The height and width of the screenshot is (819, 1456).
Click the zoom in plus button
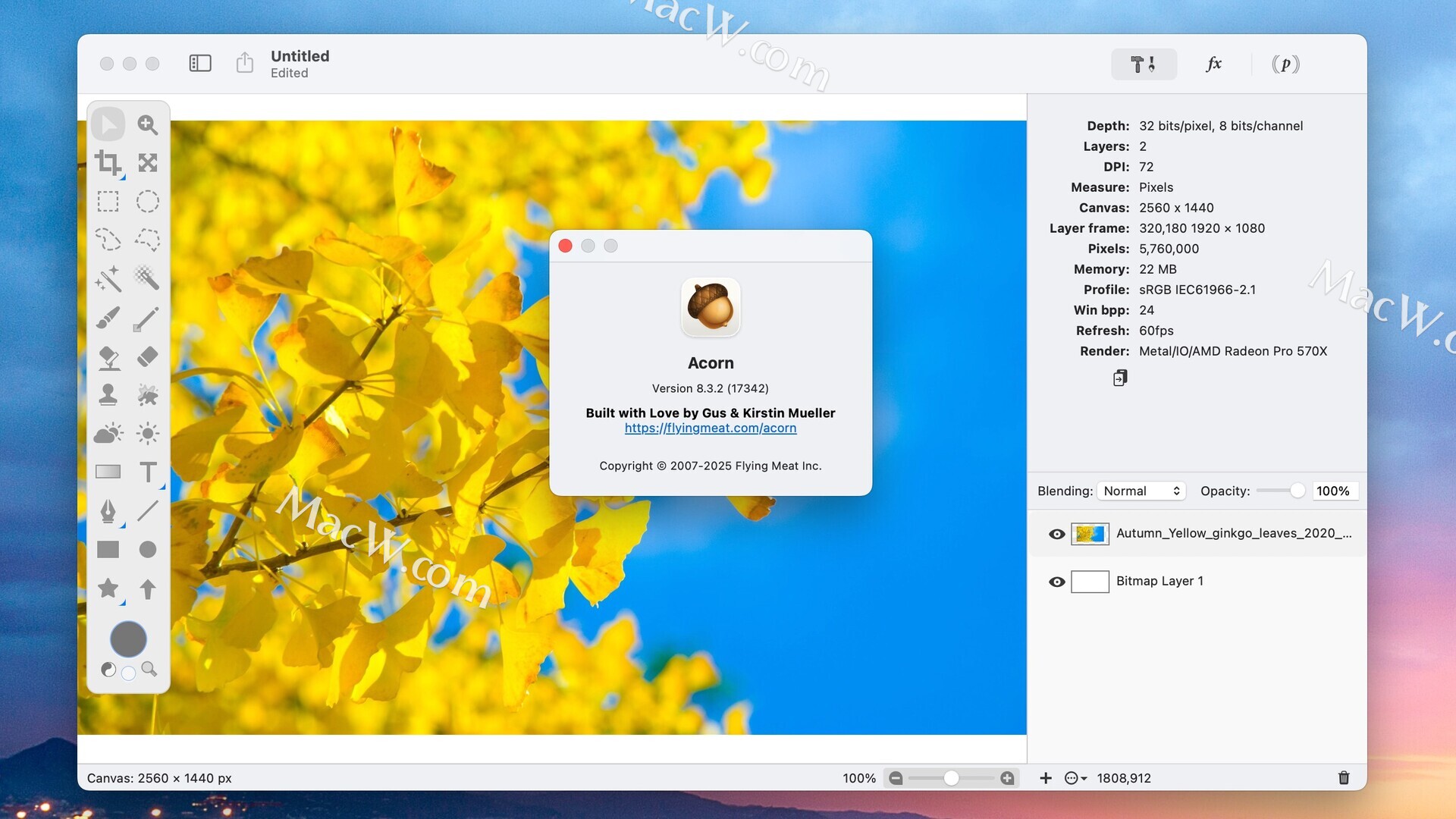(1007, 778)
